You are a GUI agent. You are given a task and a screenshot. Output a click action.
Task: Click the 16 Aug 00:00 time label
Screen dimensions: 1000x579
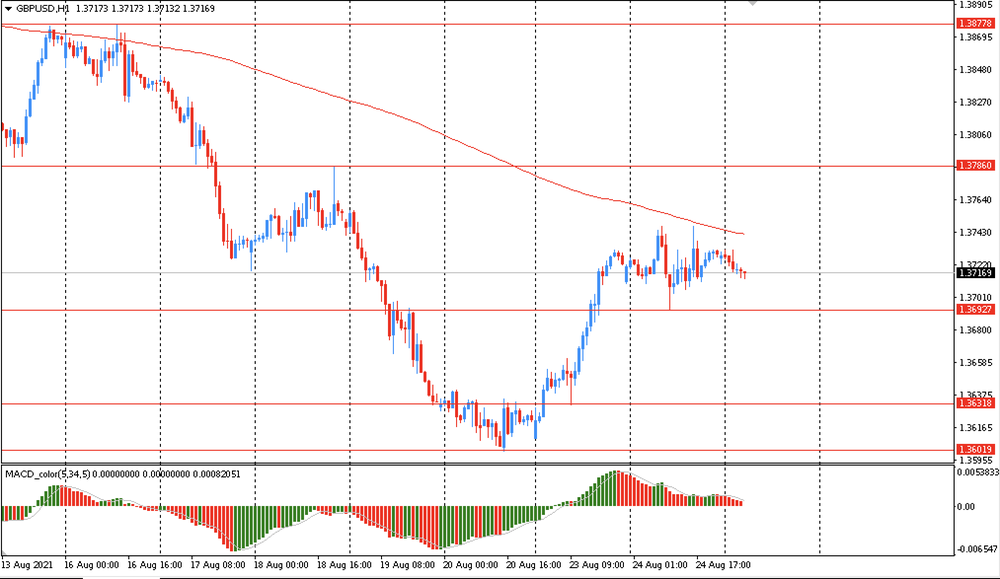[91, 565]
